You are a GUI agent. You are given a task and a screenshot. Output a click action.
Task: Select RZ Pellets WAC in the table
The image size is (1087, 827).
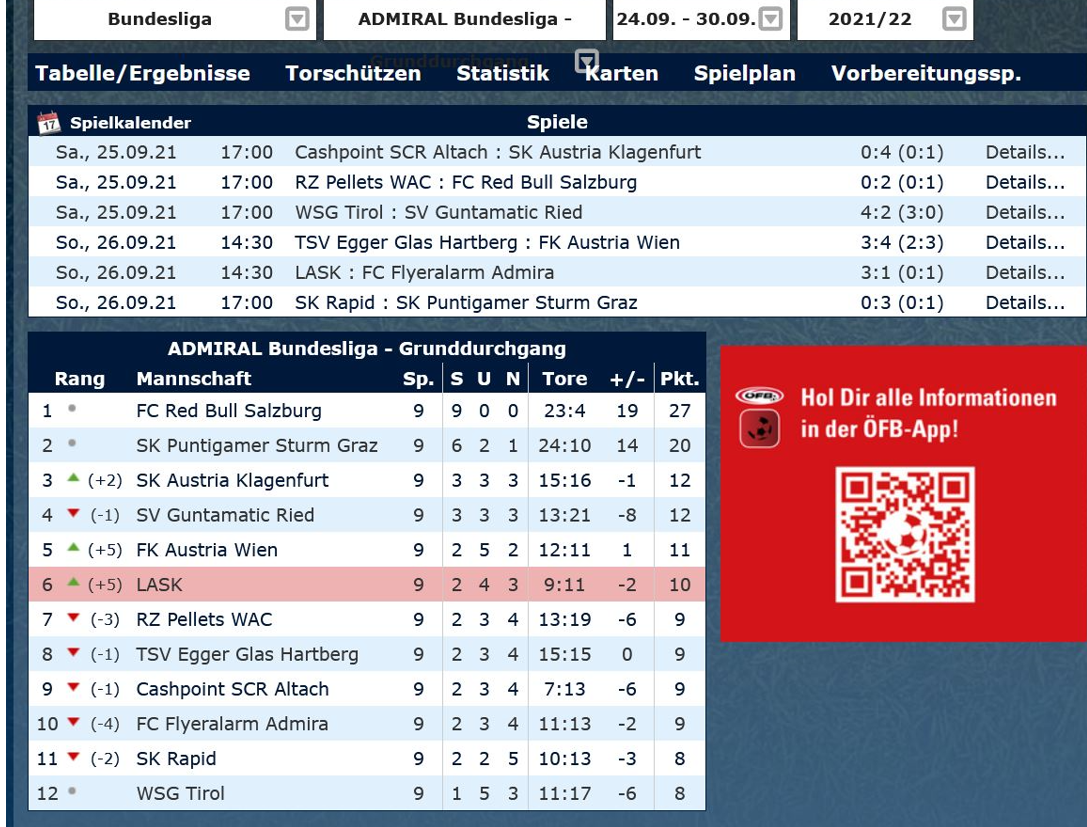pos(205,619)
